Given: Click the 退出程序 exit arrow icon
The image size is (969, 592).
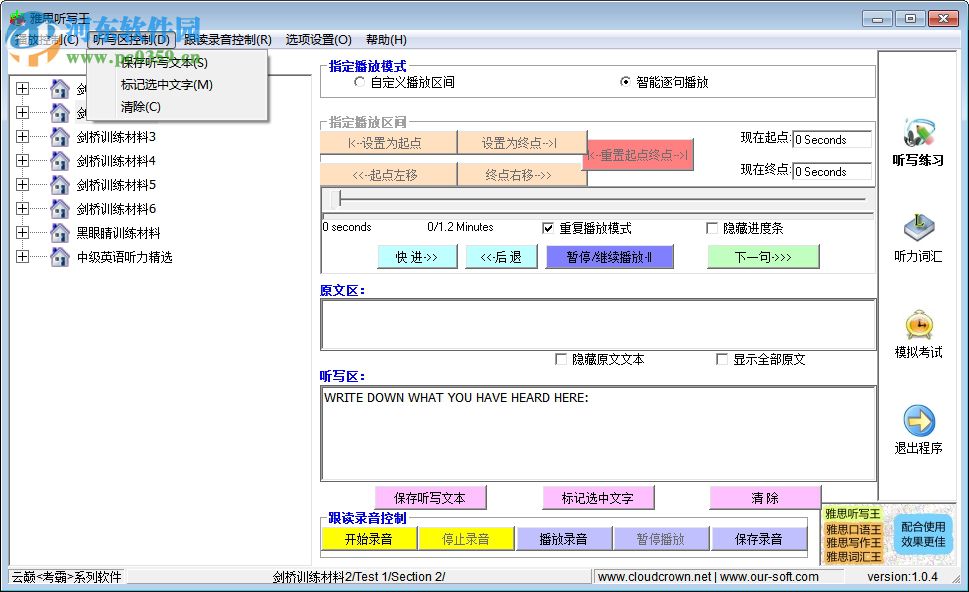Looking at the screenshot, I should click(918, 421).
